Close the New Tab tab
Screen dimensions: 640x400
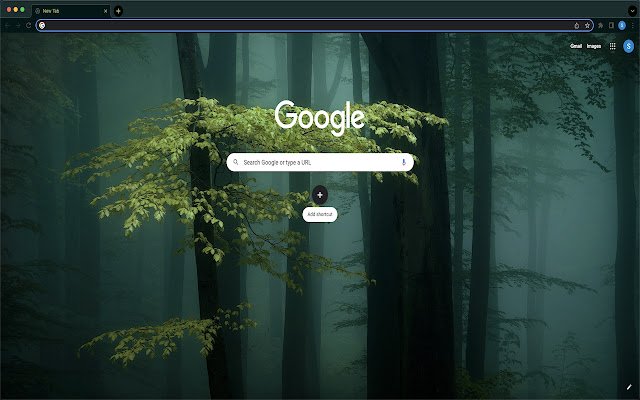(105, 11)
